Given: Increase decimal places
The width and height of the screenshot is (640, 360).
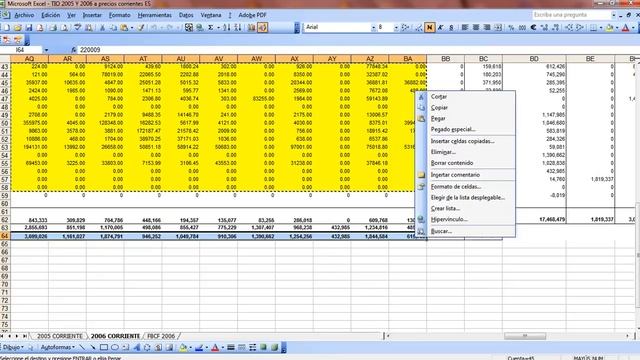Looking at the screenshot, I should click(x=544, y=27).
